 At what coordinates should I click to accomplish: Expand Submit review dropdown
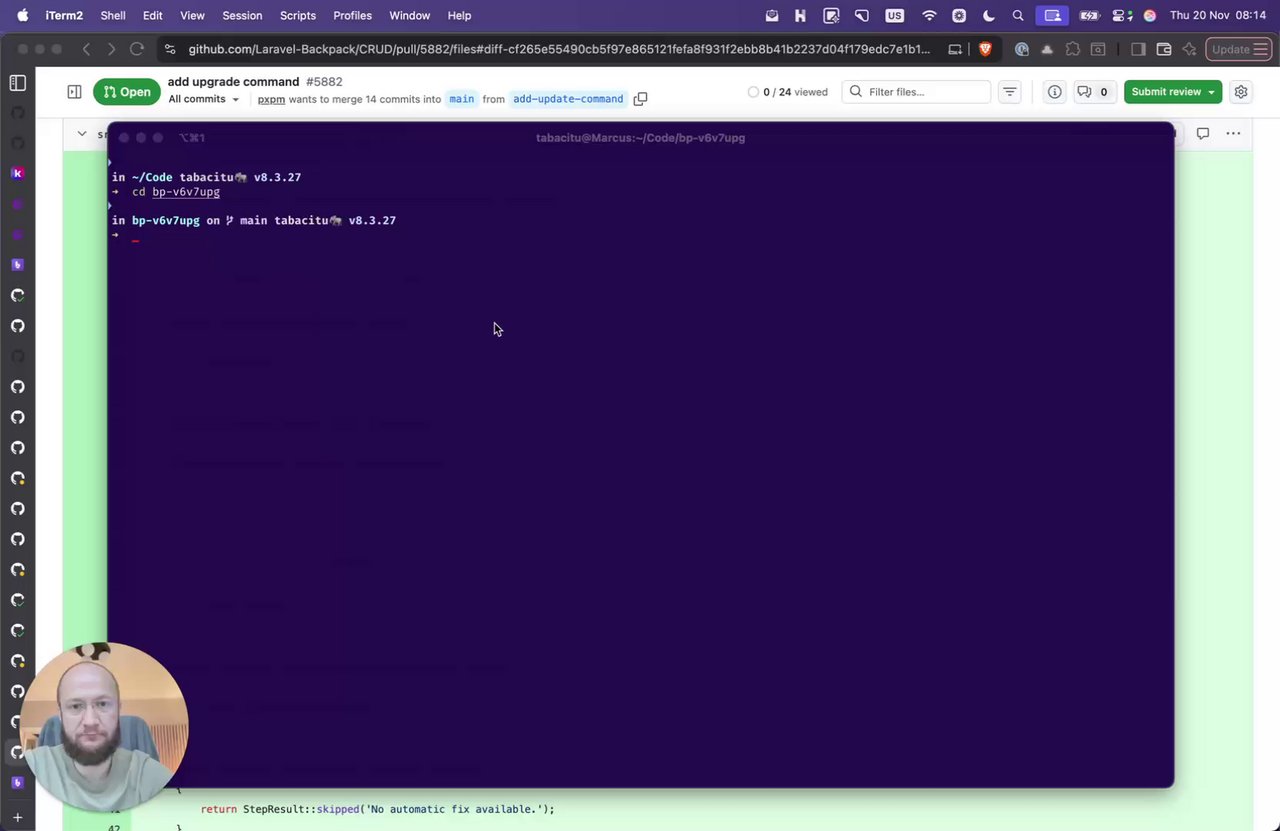[x=1212, y=92]
